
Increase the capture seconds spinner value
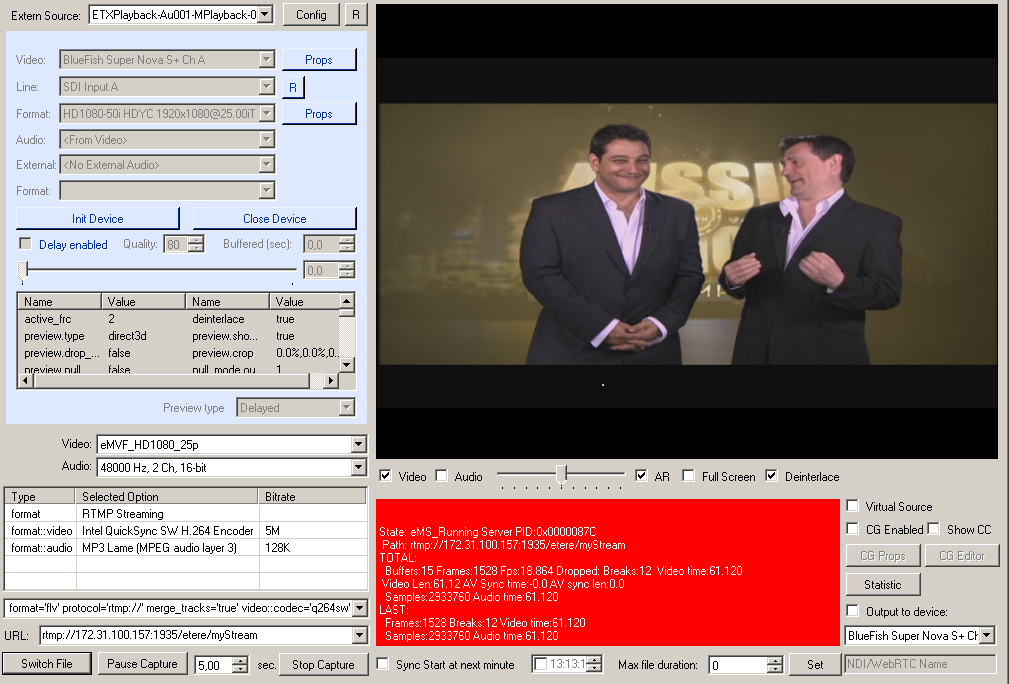click(x=240, y=660)
